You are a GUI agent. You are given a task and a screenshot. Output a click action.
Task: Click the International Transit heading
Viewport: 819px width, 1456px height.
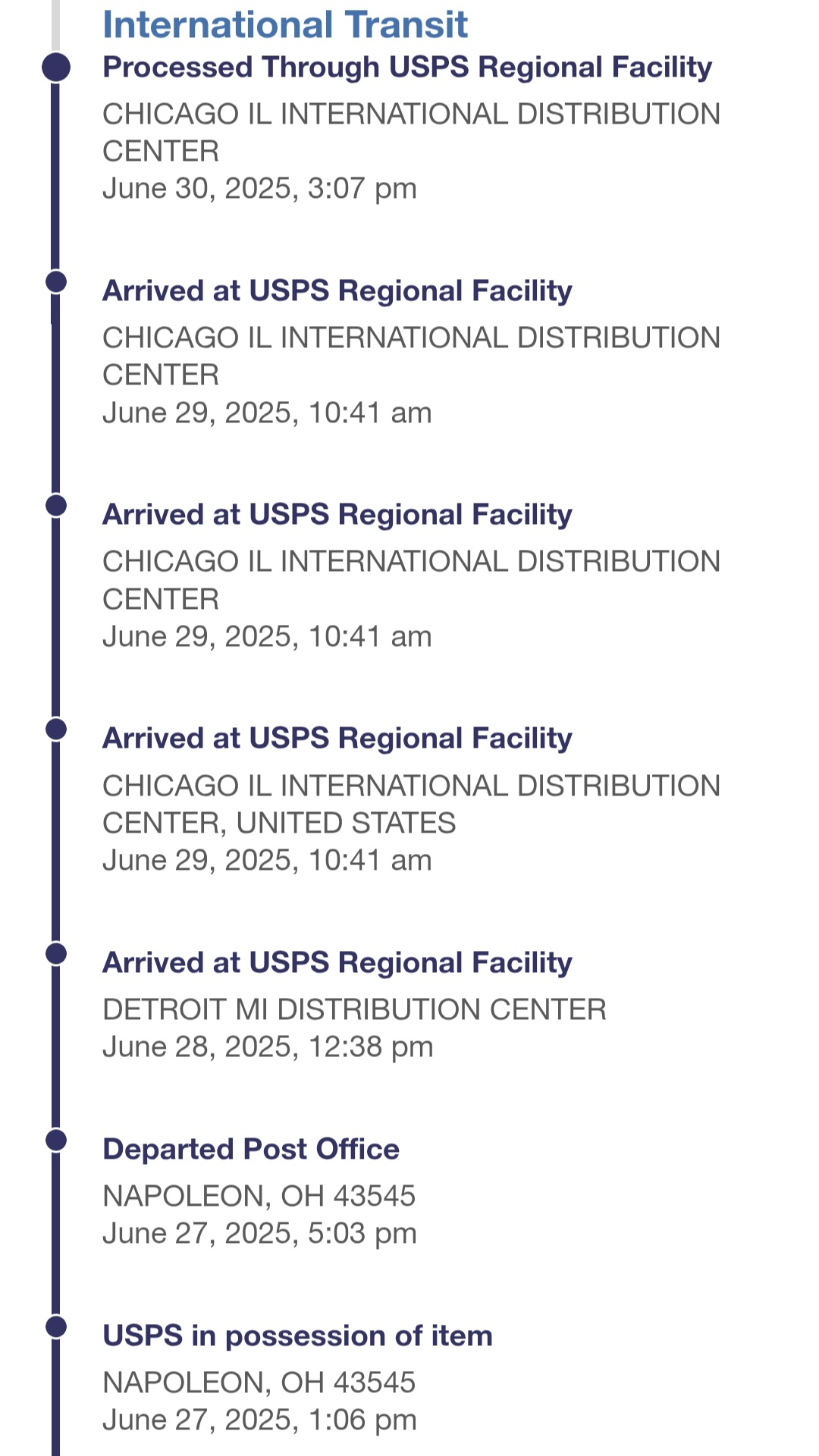[x=285, y=24]
